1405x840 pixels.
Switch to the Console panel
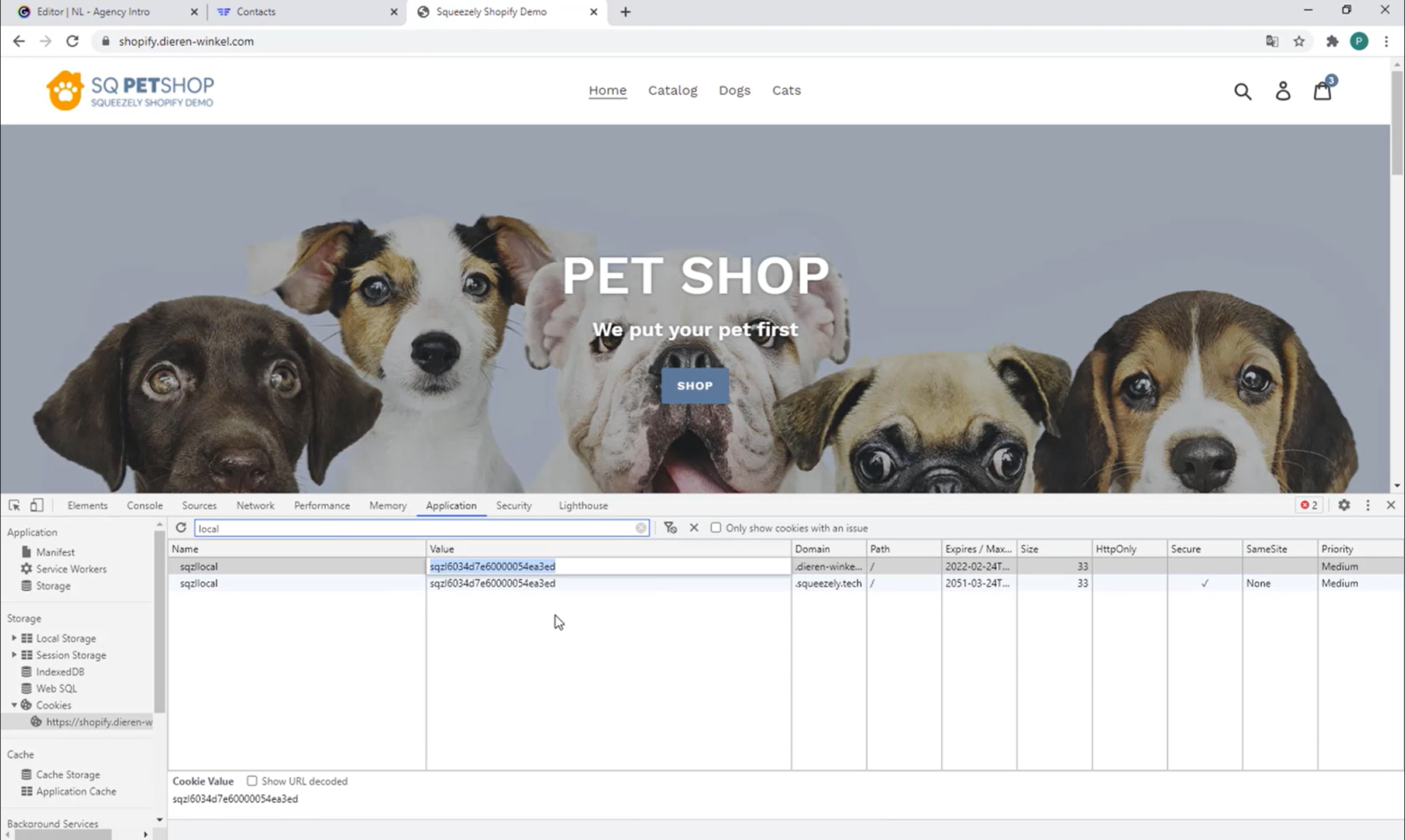(144, 505)
